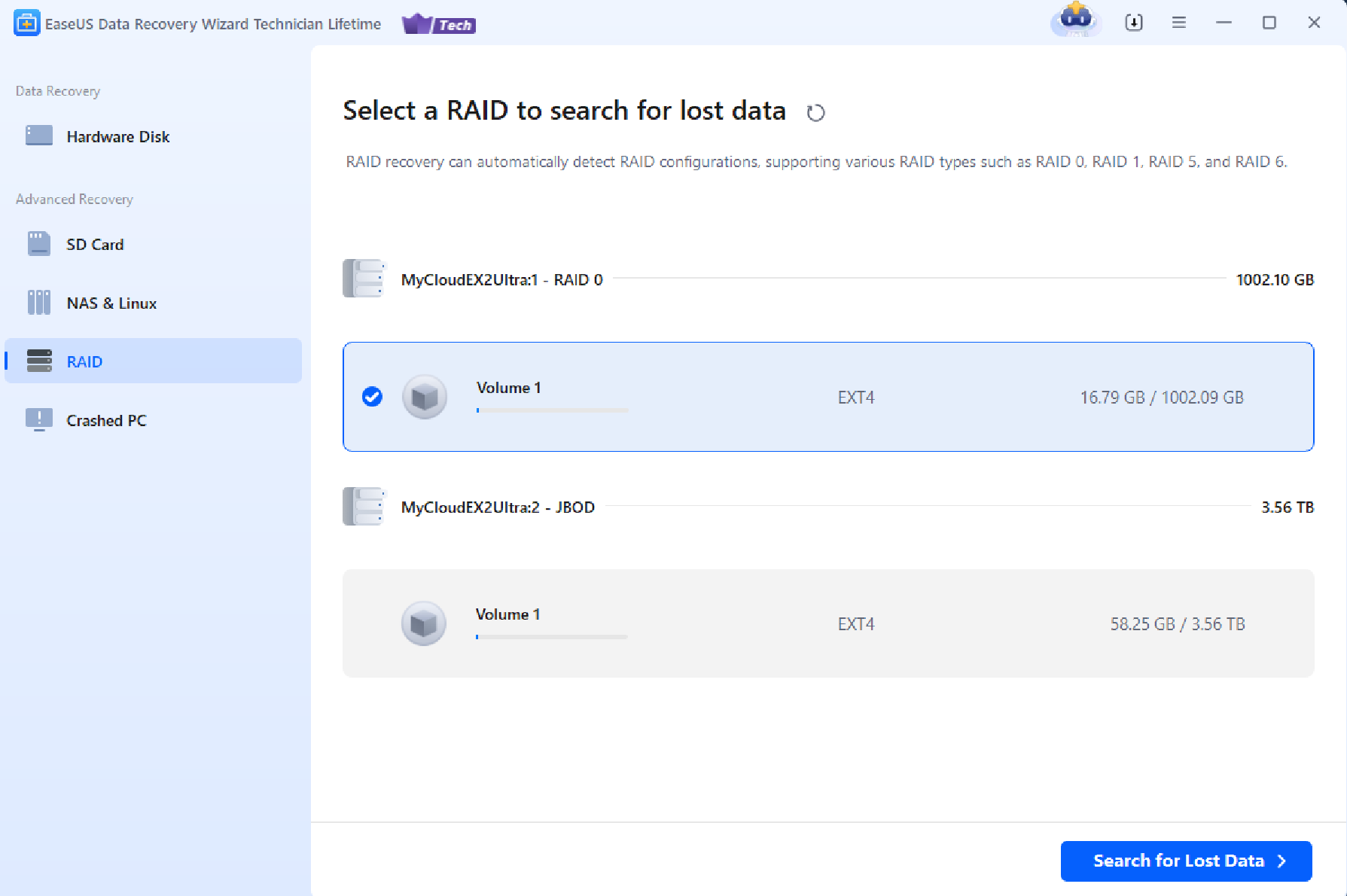Open the download/import icon in title bar
1347x896 pixels.
pyautogui.click(x=1133, y=23)
